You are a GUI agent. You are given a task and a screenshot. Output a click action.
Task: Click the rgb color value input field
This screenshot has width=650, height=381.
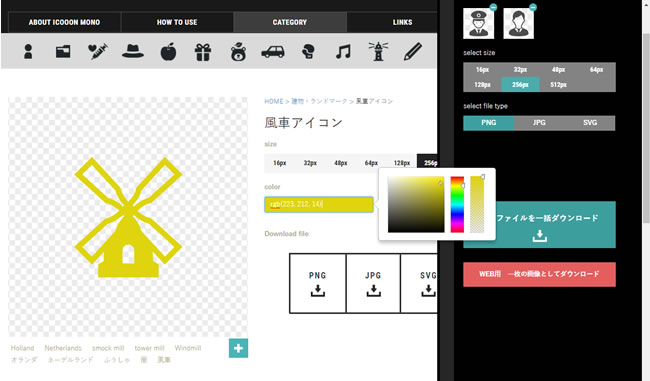tap(319, 204)
